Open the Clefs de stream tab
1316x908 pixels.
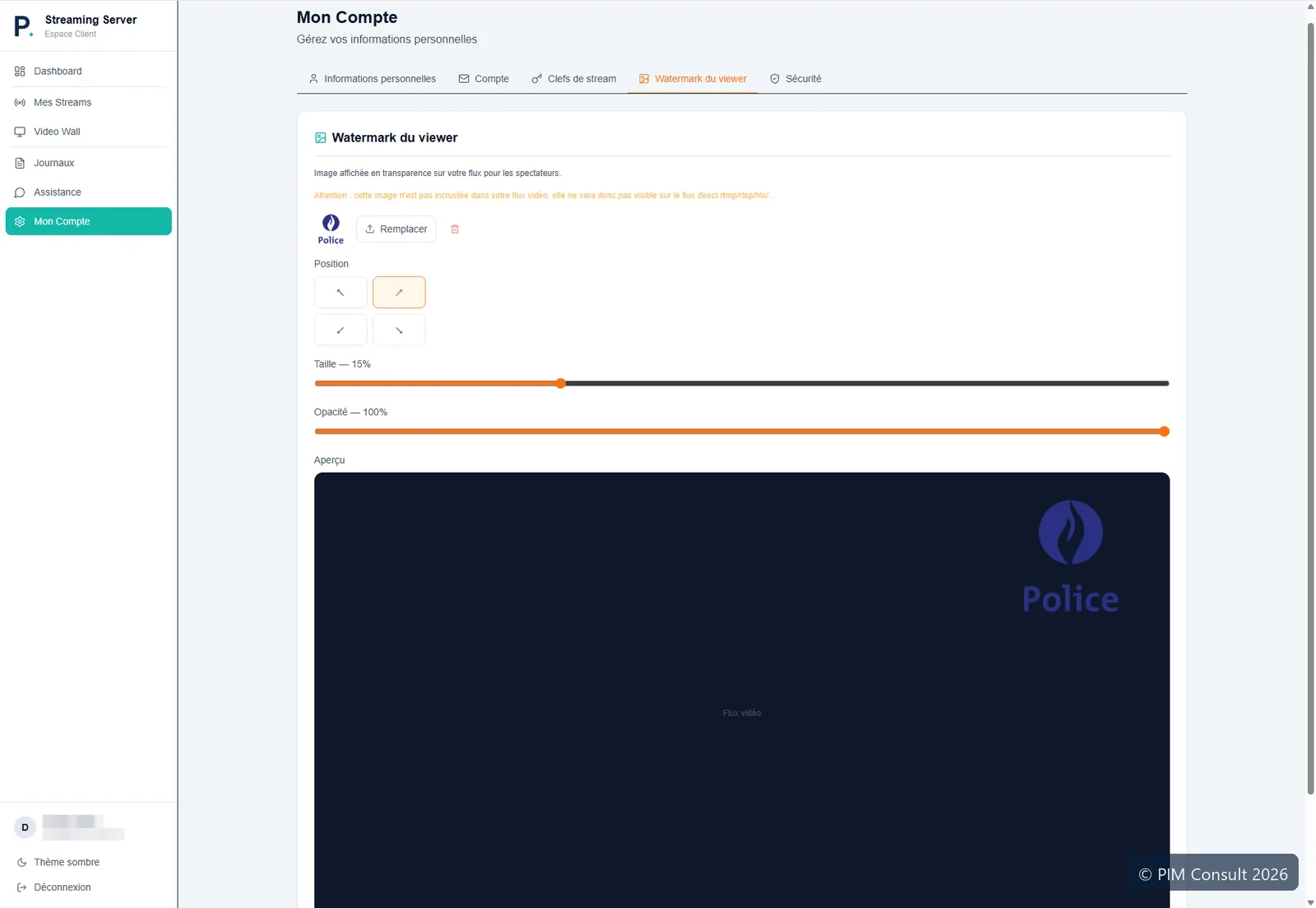pyautogui.click(x=573, y=79)
